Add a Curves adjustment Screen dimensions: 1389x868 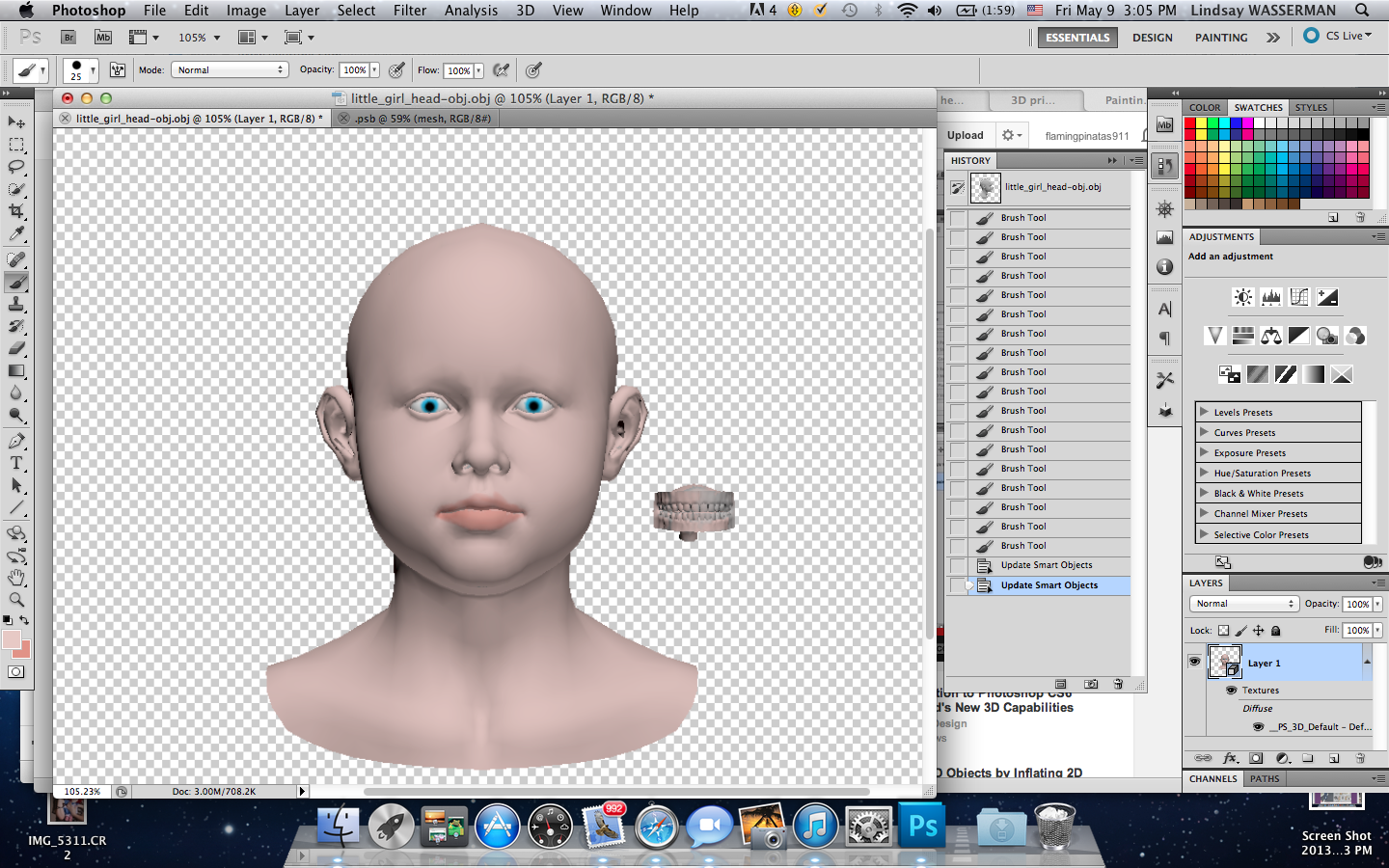(1299, 297)
